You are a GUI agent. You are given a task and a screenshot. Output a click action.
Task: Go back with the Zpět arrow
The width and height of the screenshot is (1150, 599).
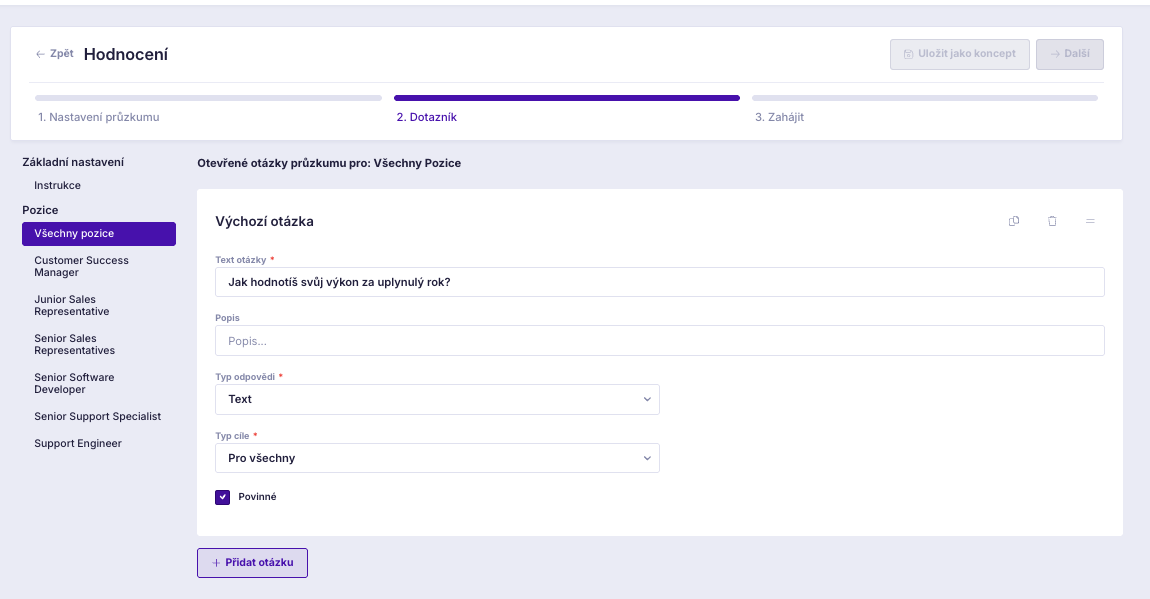click(x=54, y=54)
